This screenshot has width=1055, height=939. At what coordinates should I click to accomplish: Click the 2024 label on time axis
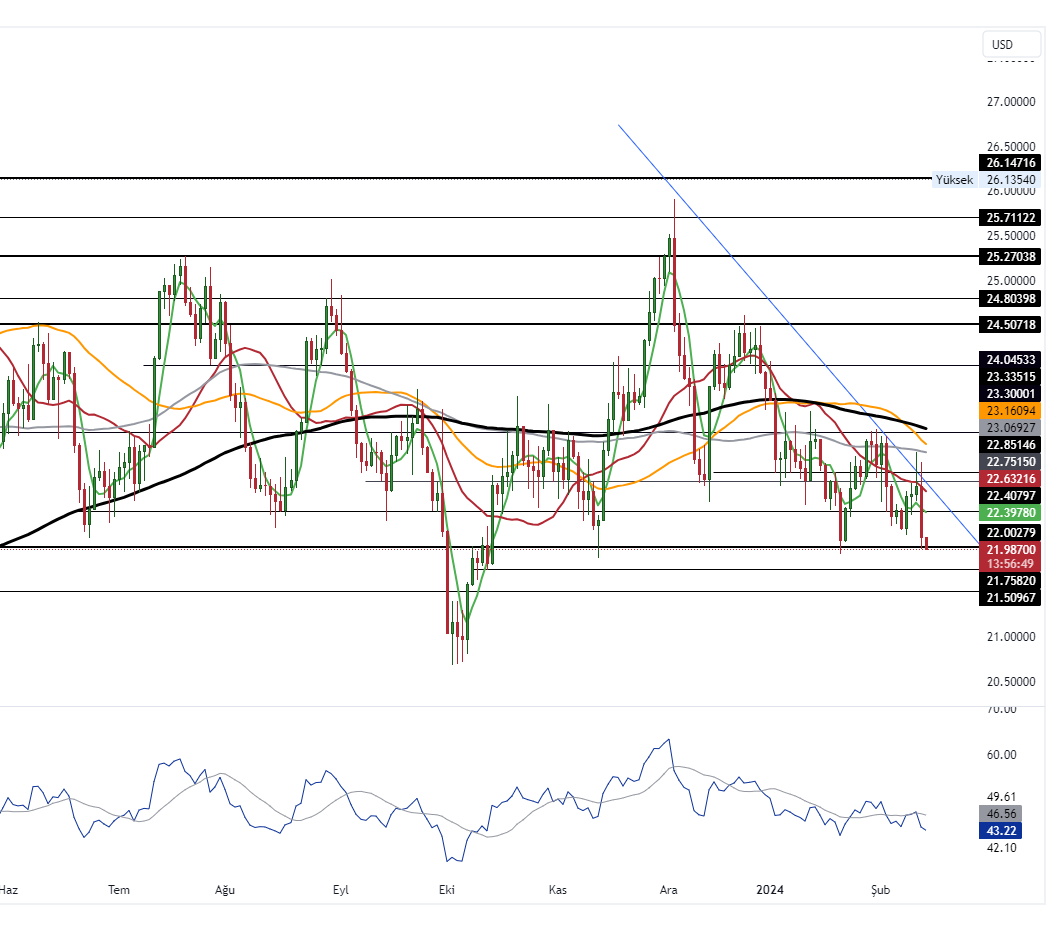pos(770,889)
